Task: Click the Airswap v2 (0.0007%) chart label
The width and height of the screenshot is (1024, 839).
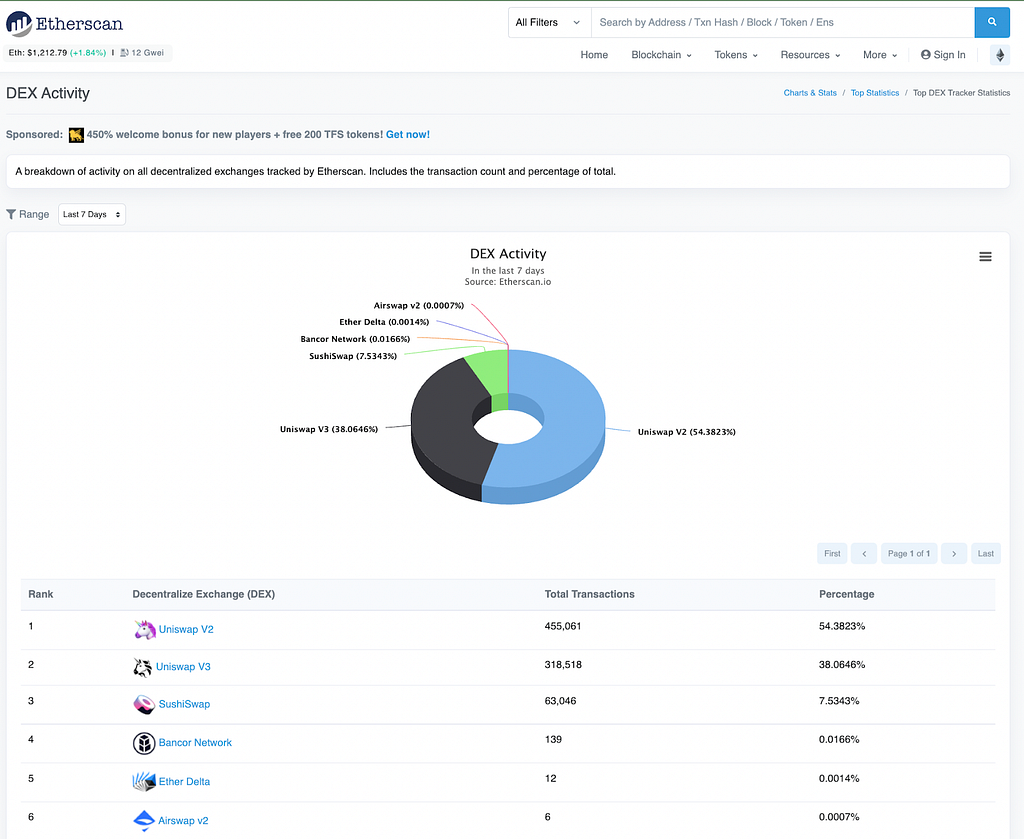Action: pyautogui.click(x=419, y=305)
